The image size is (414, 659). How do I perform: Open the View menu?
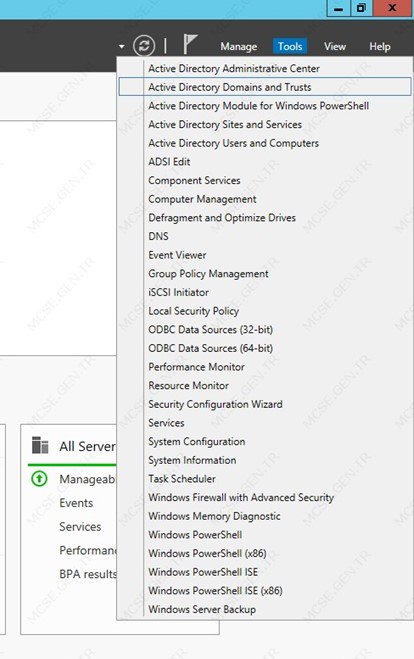[x=335, y=46]
